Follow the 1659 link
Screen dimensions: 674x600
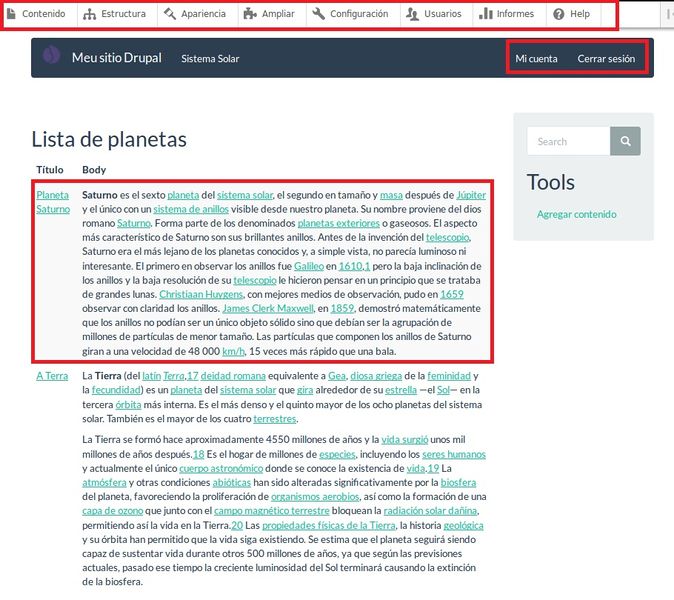(452, 294)
